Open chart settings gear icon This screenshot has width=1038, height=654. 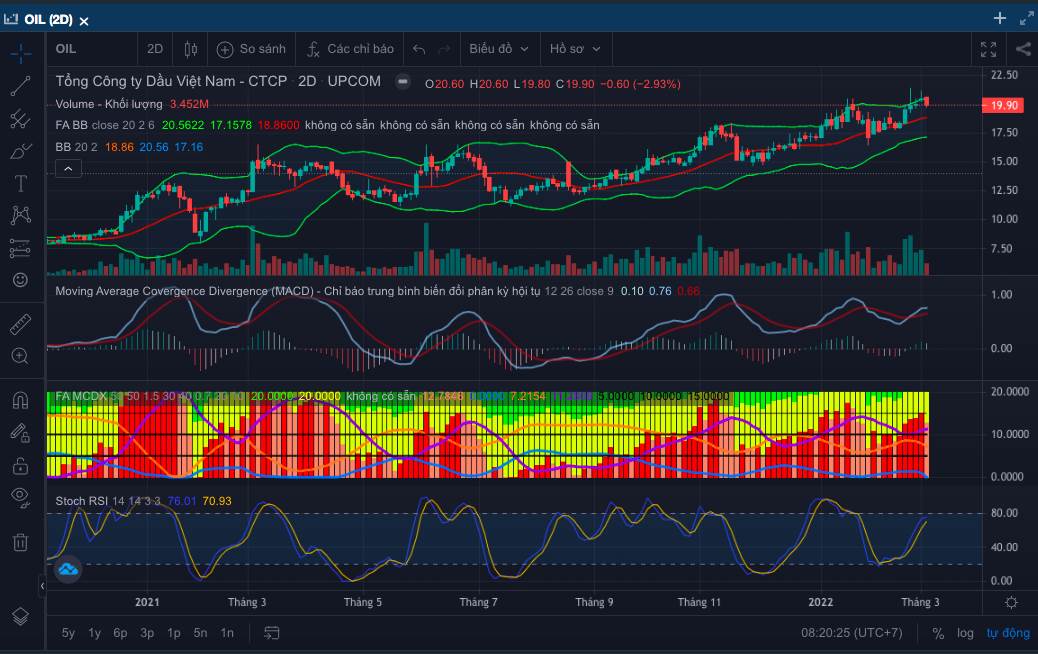[x=1011, y=602]
